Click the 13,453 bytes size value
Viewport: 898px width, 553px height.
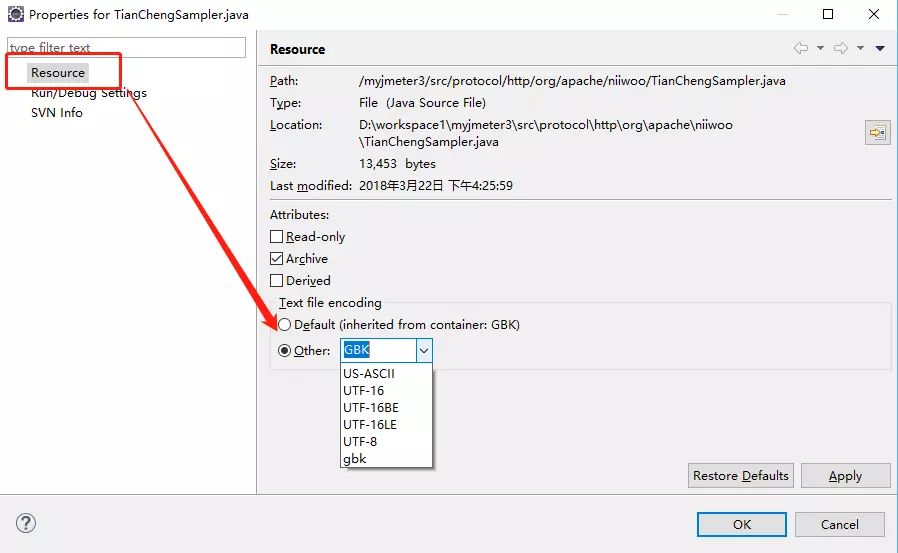pyautogui.click(x=397, y=164)
